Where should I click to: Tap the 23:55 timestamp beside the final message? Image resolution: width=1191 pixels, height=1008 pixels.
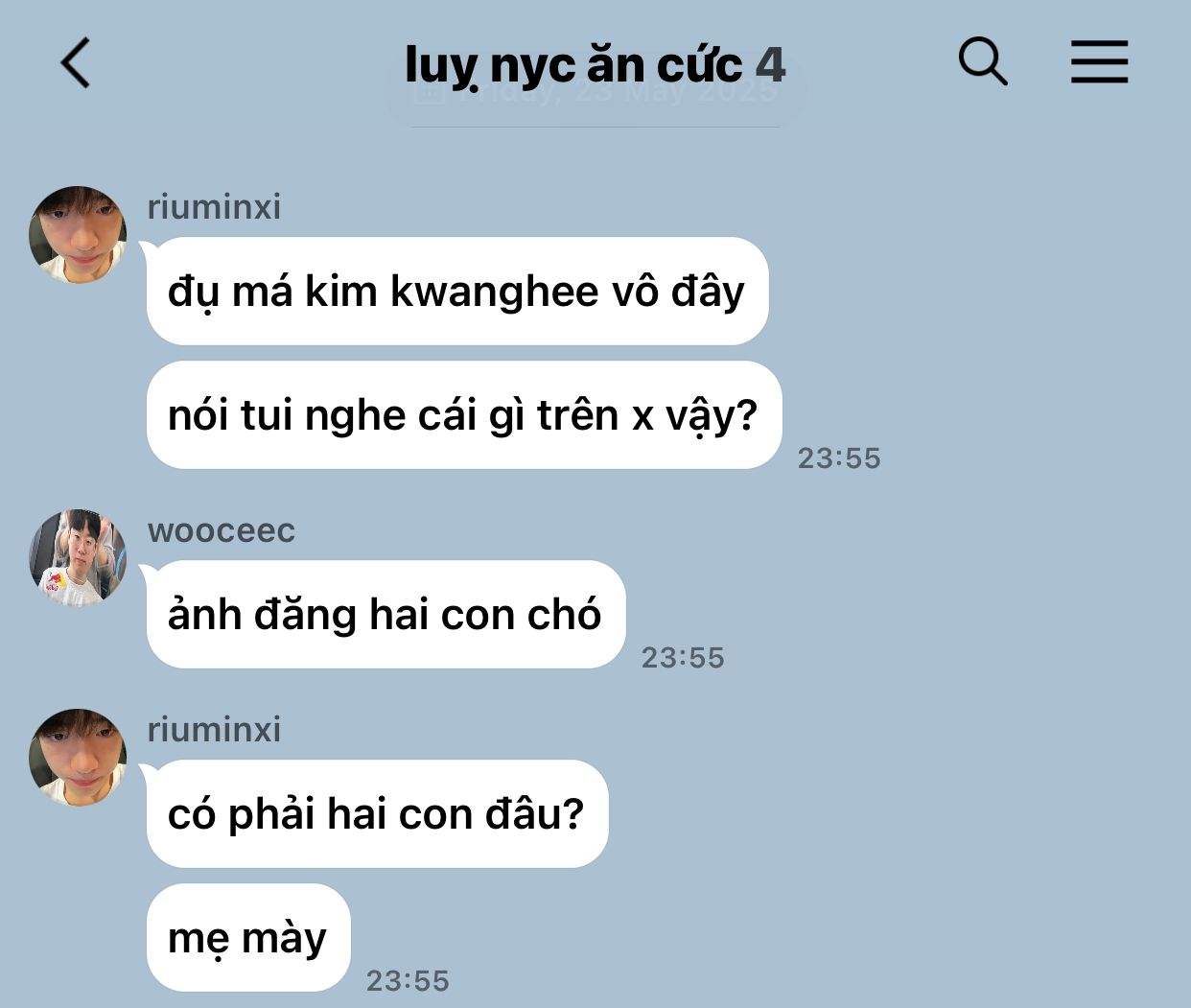(x=408, y=981)
